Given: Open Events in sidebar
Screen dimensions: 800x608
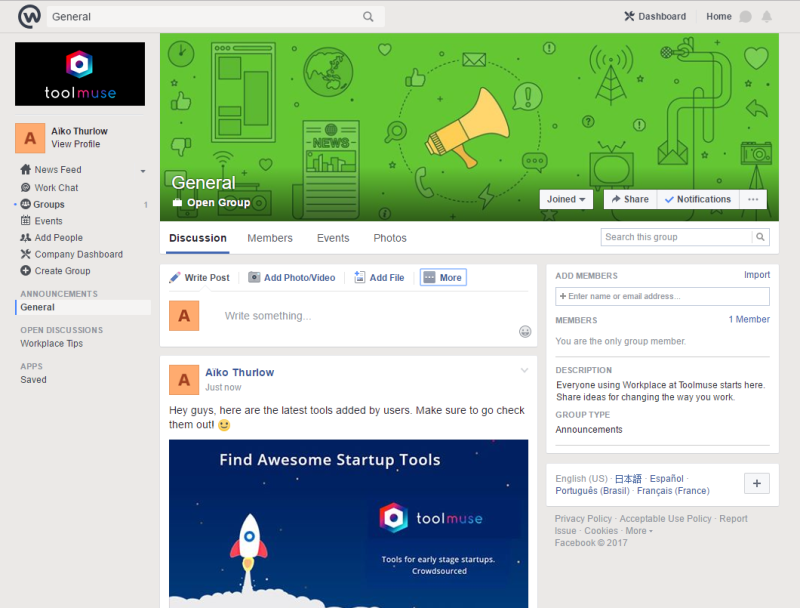Looking at the screenshot, I should (42, 221).
